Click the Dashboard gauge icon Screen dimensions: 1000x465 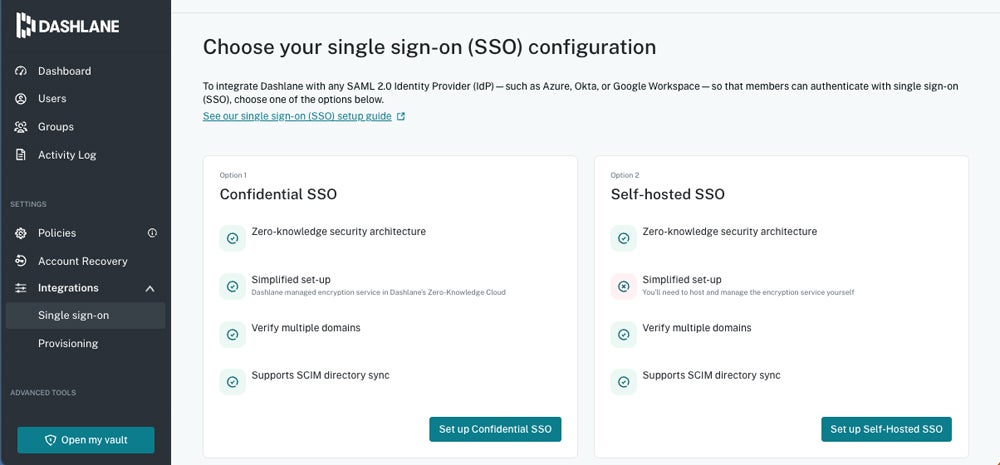point(20,71)
